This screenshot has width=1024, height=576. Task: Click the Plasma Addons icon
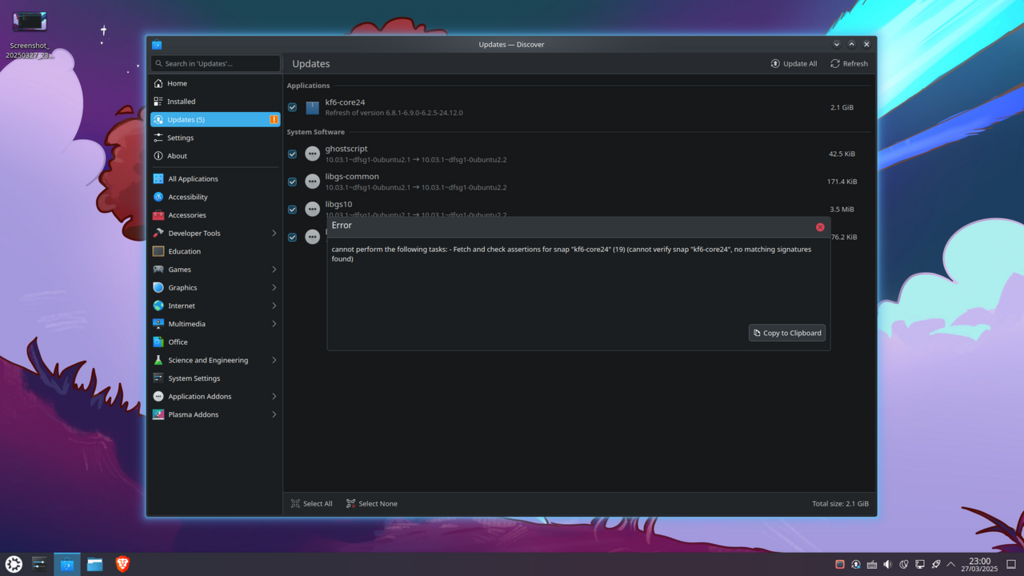(158, 415)
